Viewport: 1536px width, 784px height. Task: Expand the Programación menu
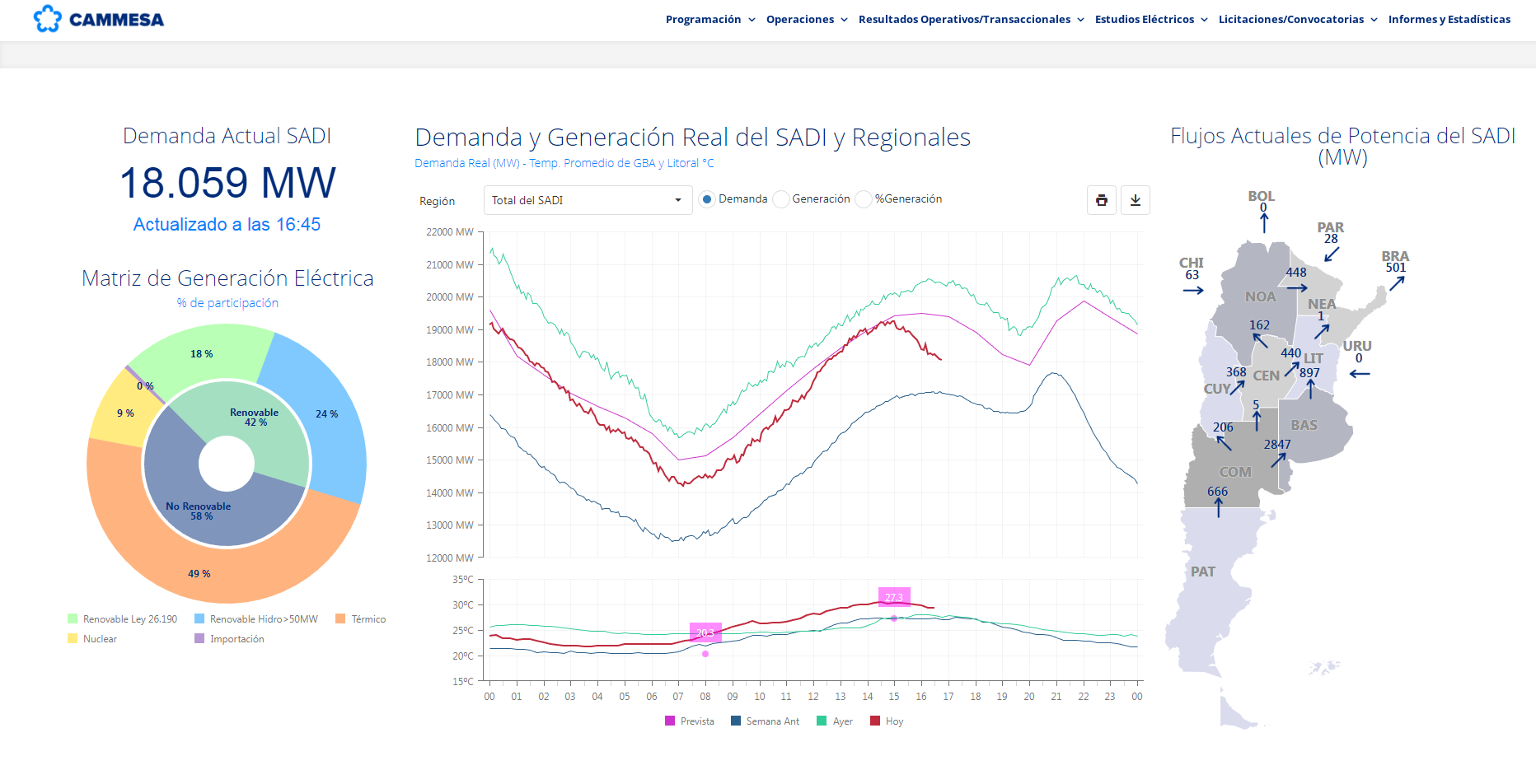[x=710, y=19]
